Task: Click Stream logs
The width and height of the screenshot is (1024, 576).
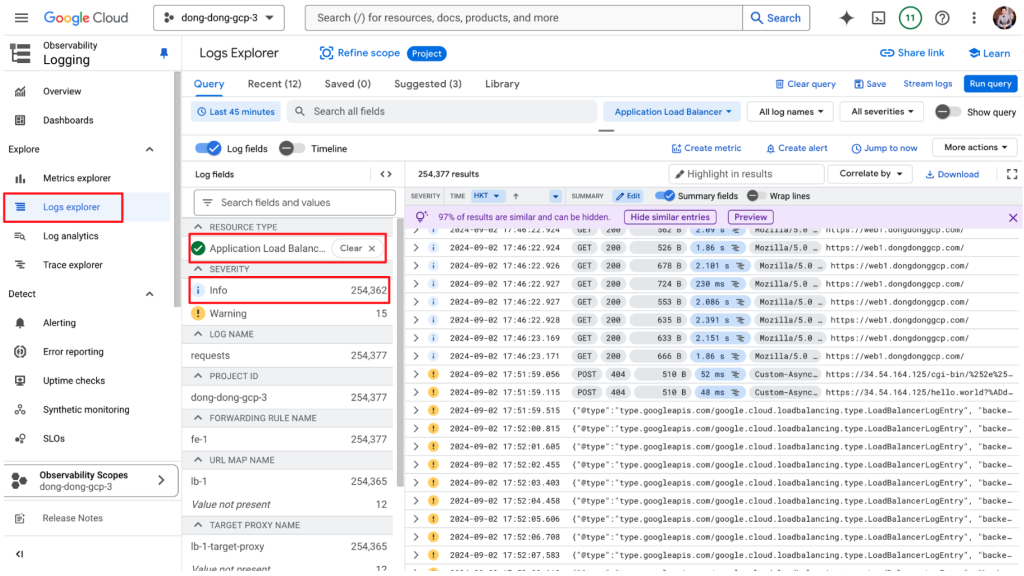Action: click(927, 84)
